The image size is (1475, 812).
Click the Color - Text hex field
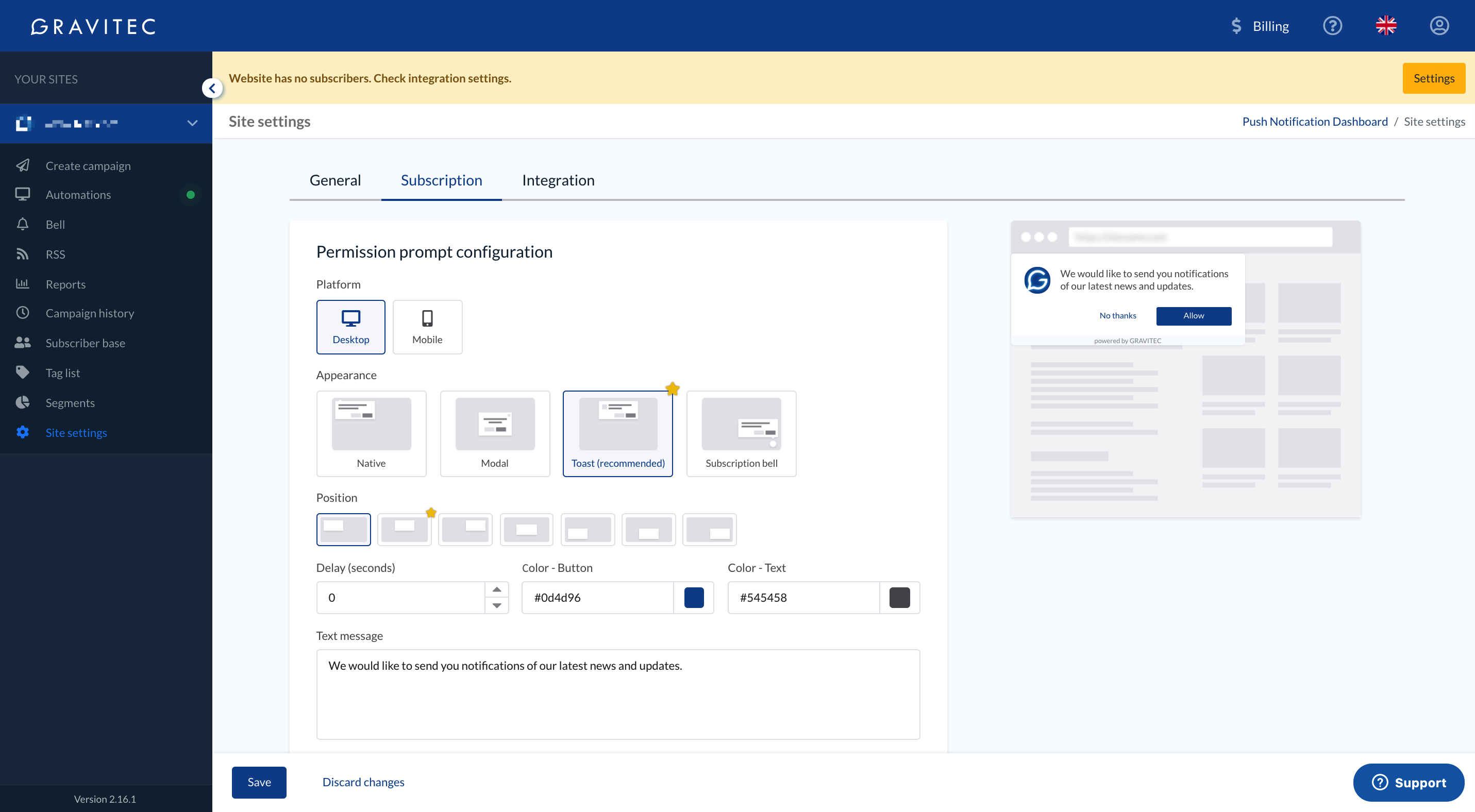coord(803,598)
